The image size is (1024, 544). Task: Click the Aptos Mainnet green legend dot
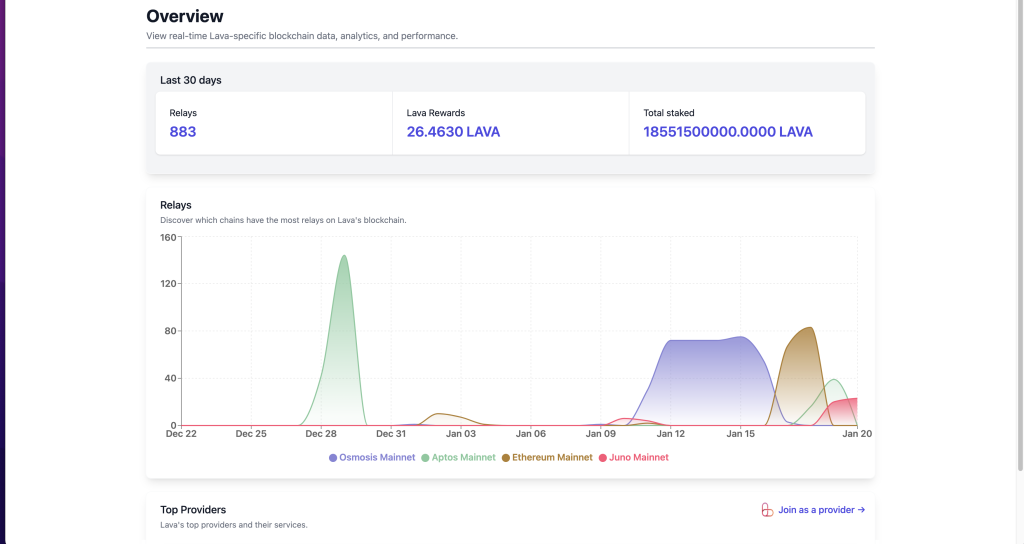(x=425, y=458)
